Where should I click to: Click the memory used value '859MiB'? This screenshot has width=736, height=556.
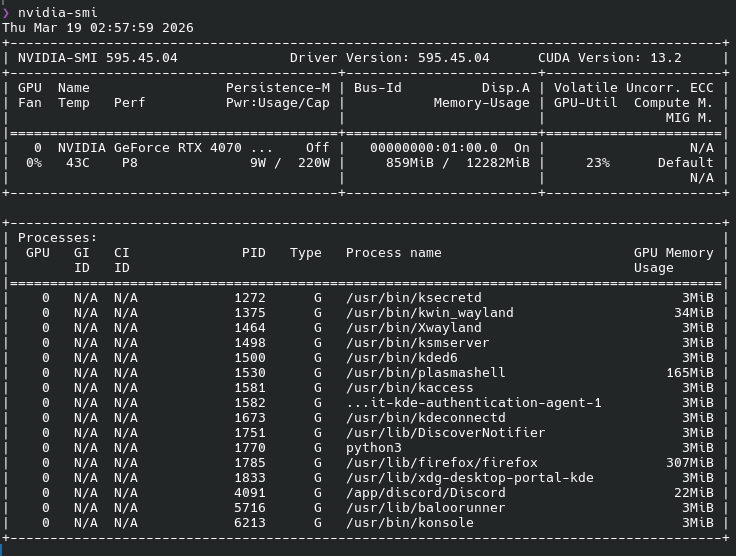410,163
